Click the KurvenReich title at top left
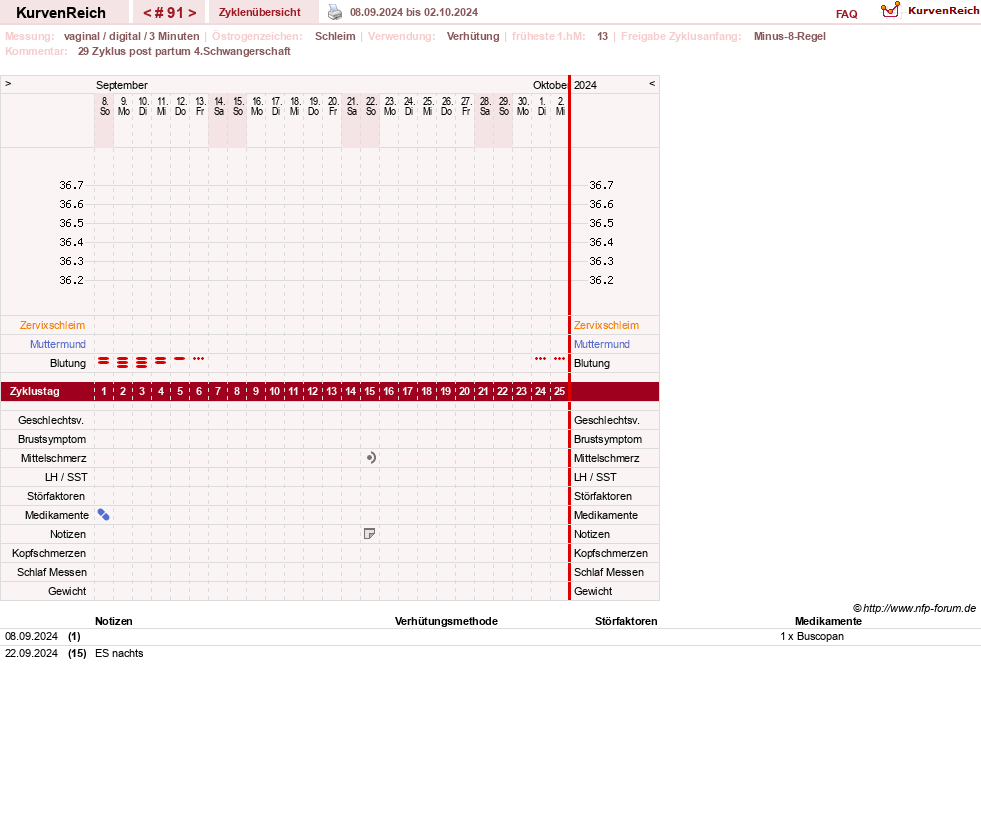The height and width of the screenshot is (820, 981). point(61,13)
